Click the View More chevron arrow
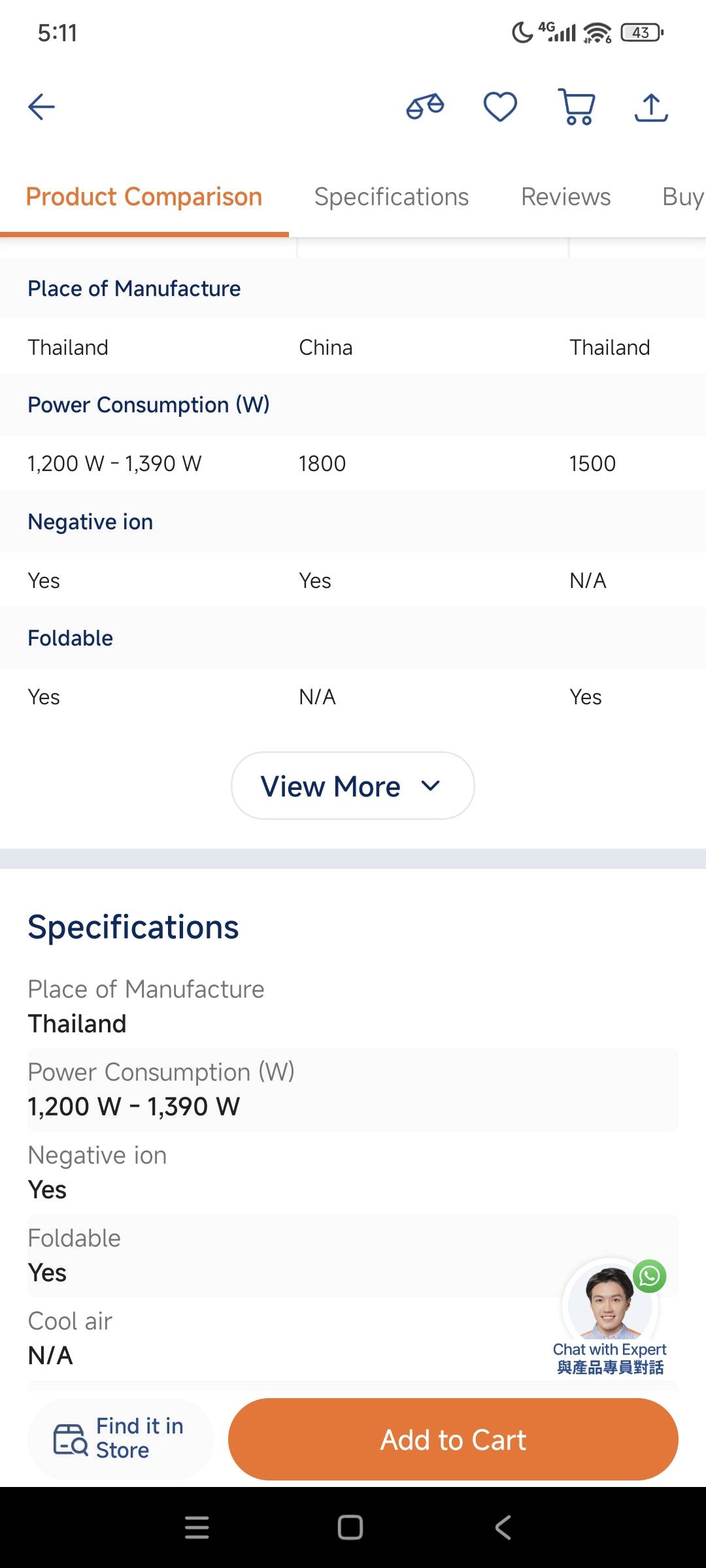Image resolution: width=706 pixels, height=1568 pixels. 430,785
